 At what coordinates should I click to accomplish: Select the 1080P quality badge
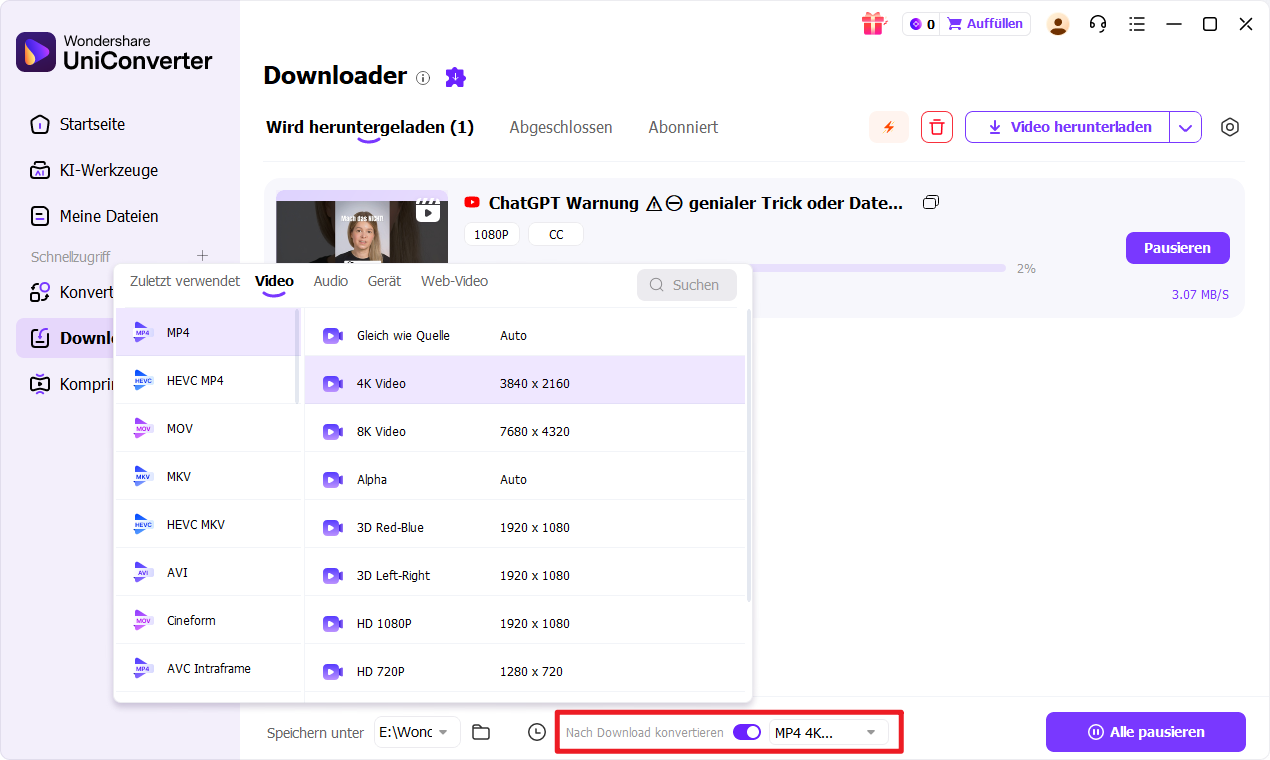(491, 233)
